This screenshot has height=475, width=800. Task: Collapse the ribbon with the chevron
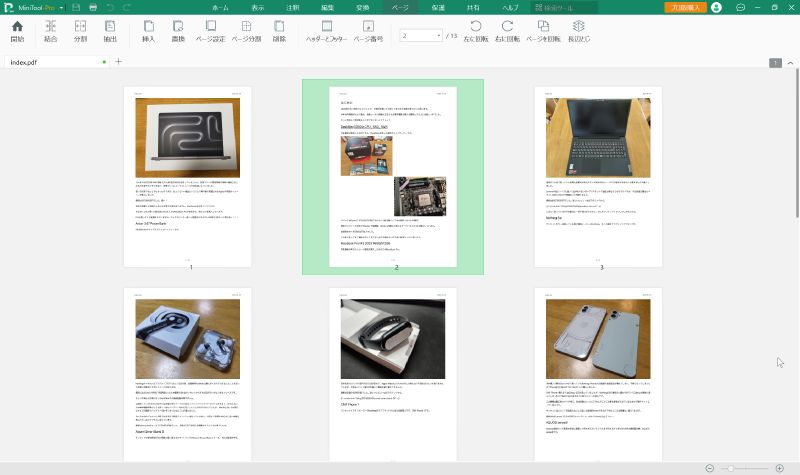click(790, 63)
